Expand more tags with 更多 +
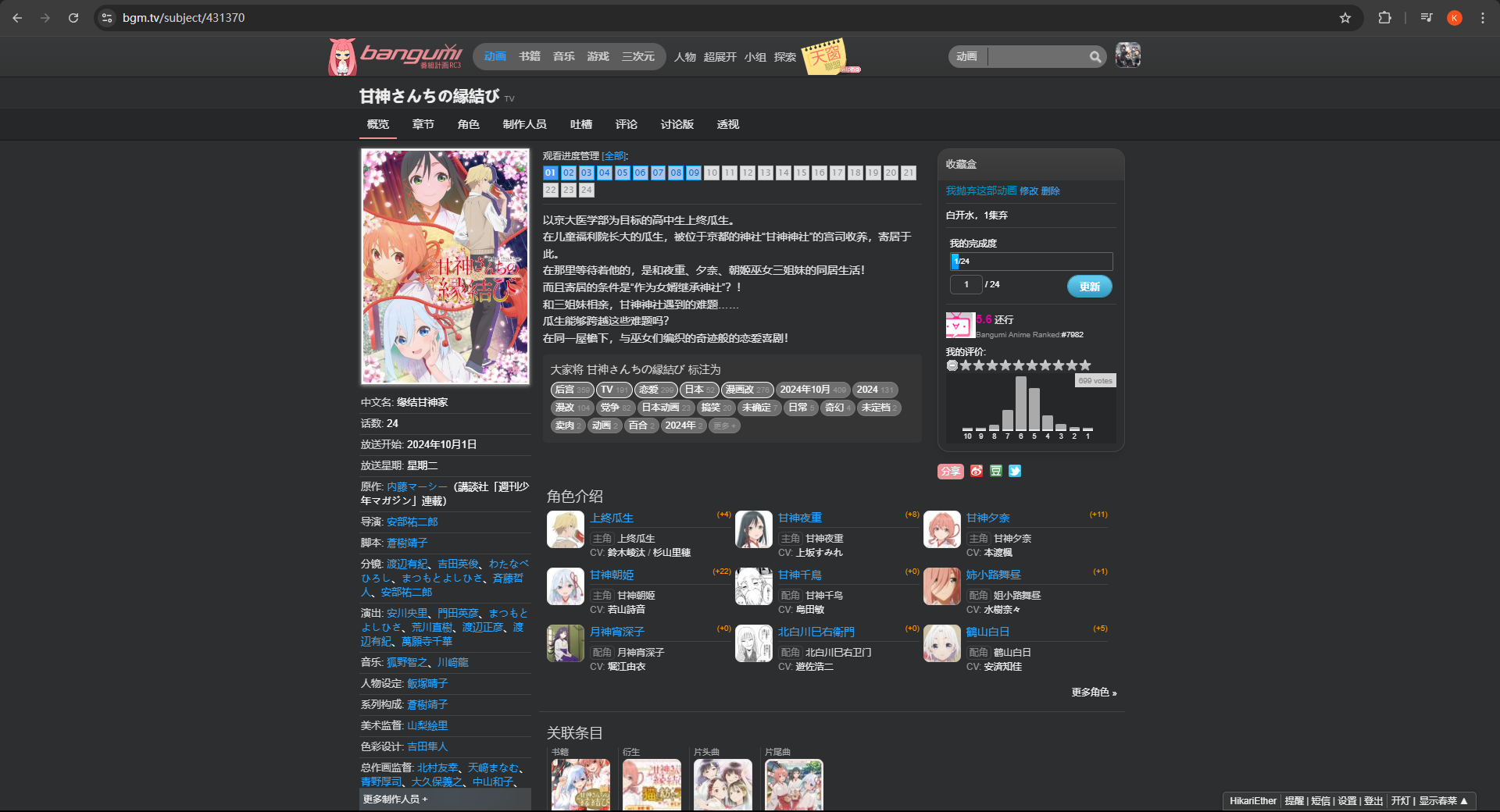This screenshot has width=1500, height=812. click(724, 426)
